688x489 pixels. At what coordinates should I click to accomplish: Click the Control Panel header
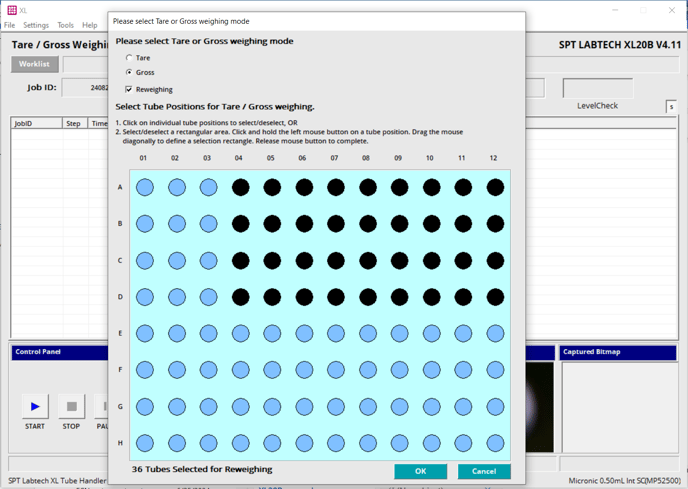coord(60,352)
